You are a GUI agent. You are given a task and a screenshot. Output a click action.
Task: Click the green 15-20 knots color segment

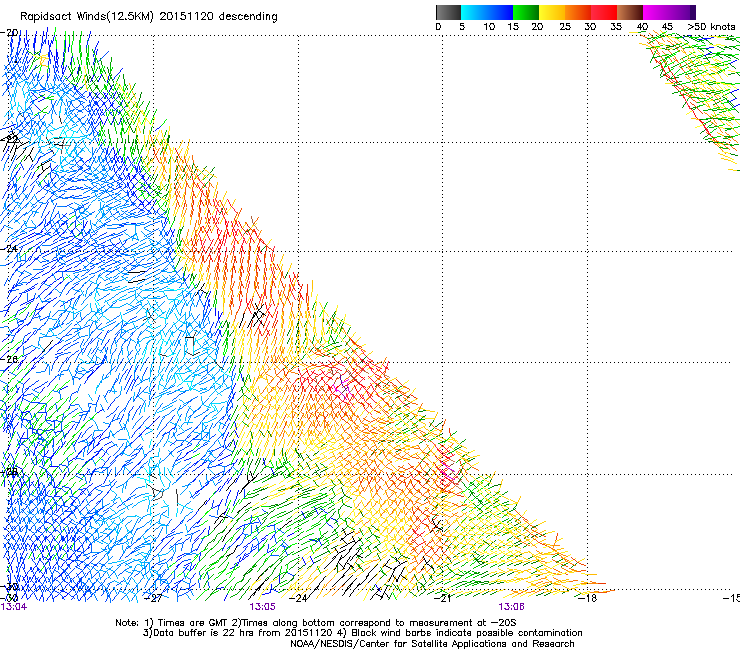[526, 12]
